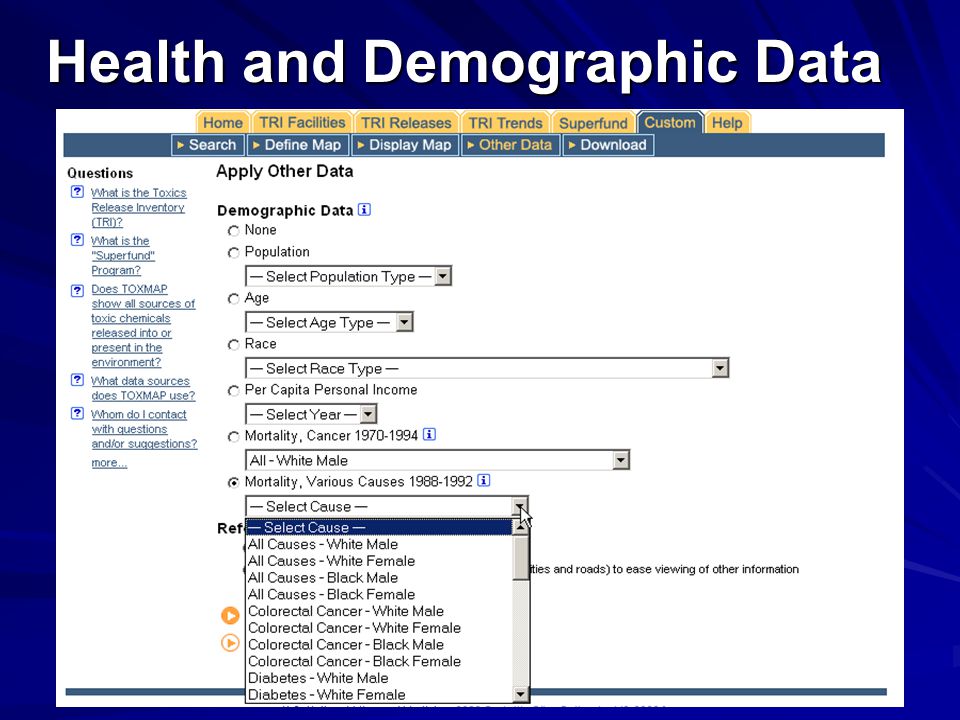Screen dimensions: 960x720
Task: Click question icon beside Superfund Program link
Action: click(77, 239)
